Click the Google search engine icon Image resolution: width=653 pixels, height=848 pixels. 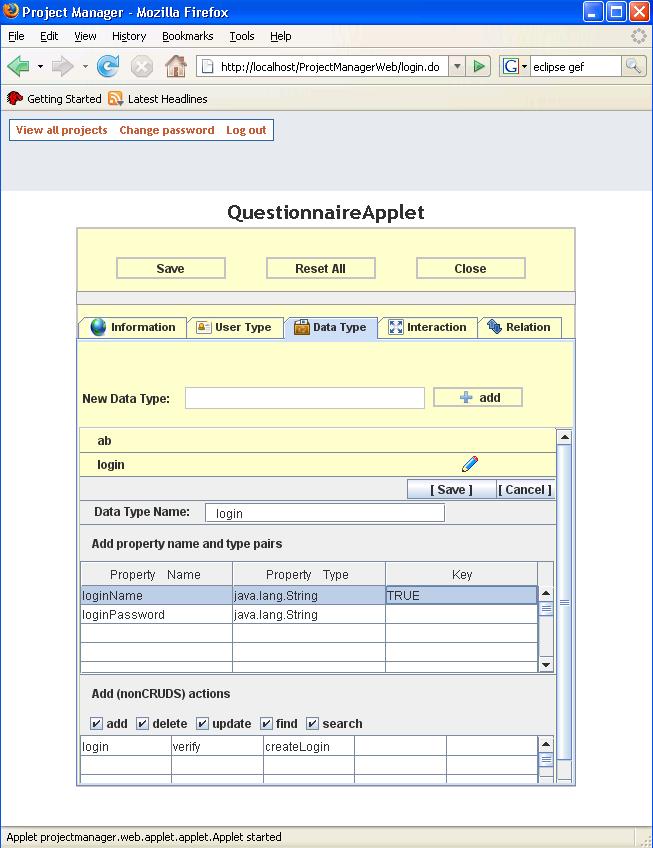point(510,67)
